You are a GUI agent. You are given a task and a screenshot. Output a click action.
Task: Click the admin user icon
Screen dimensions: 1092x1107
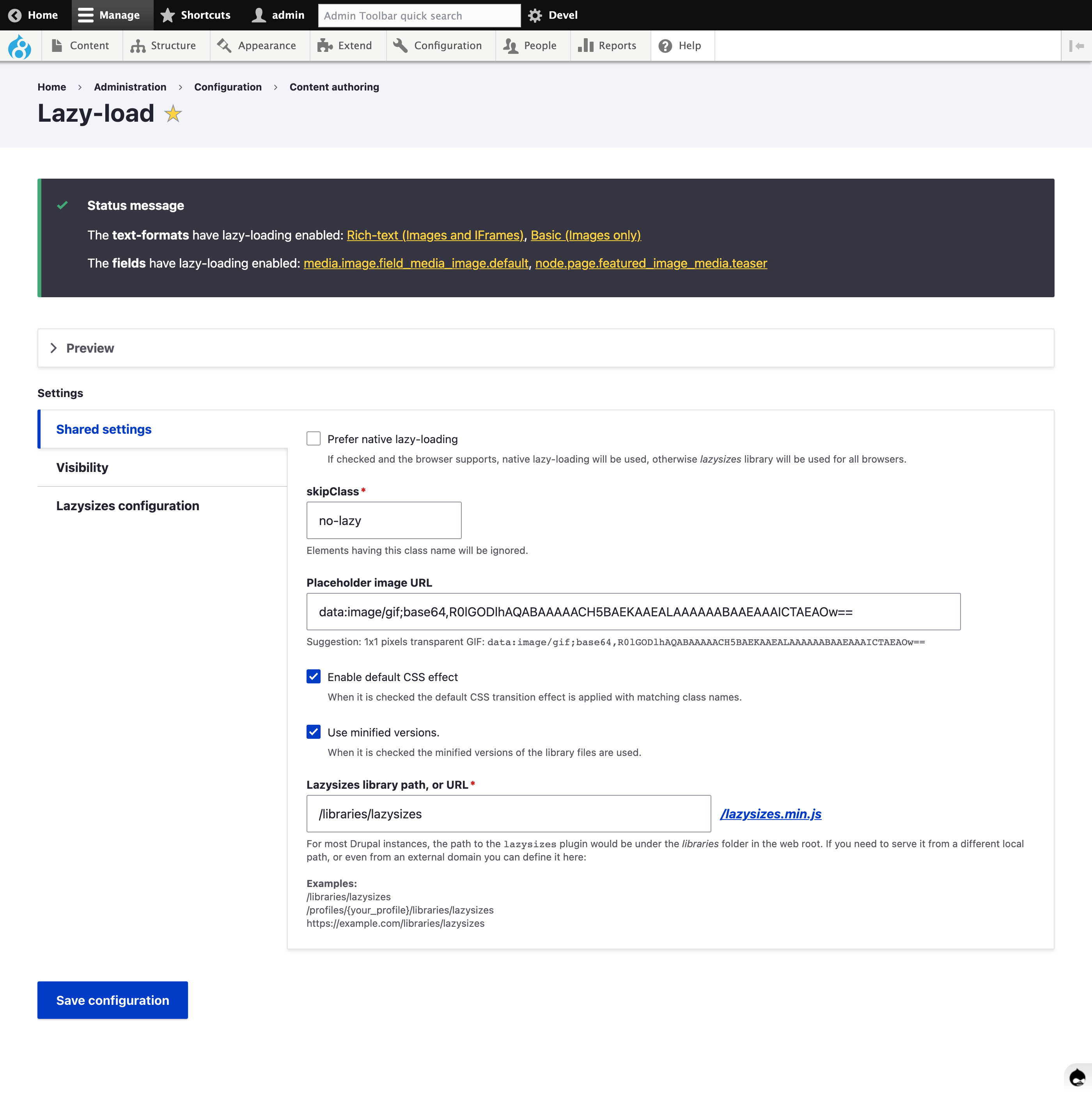click(x=259, y=15)
